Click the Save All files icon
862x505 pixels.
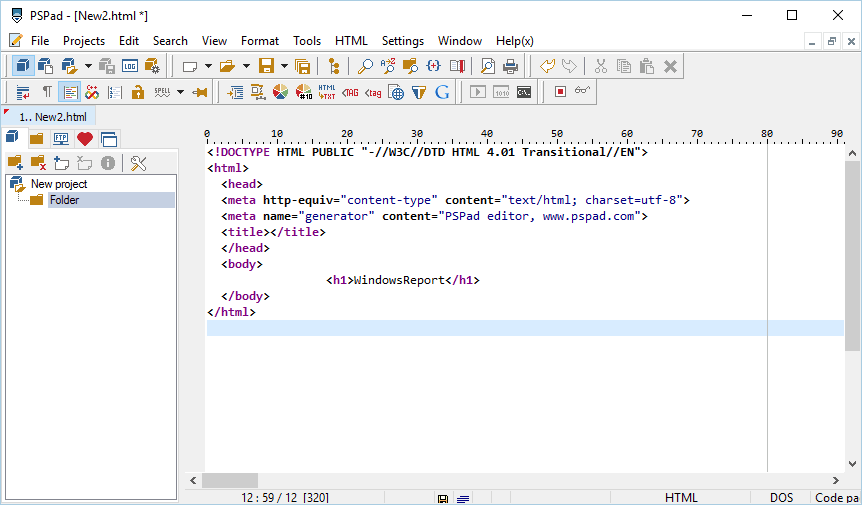(302, 66)
